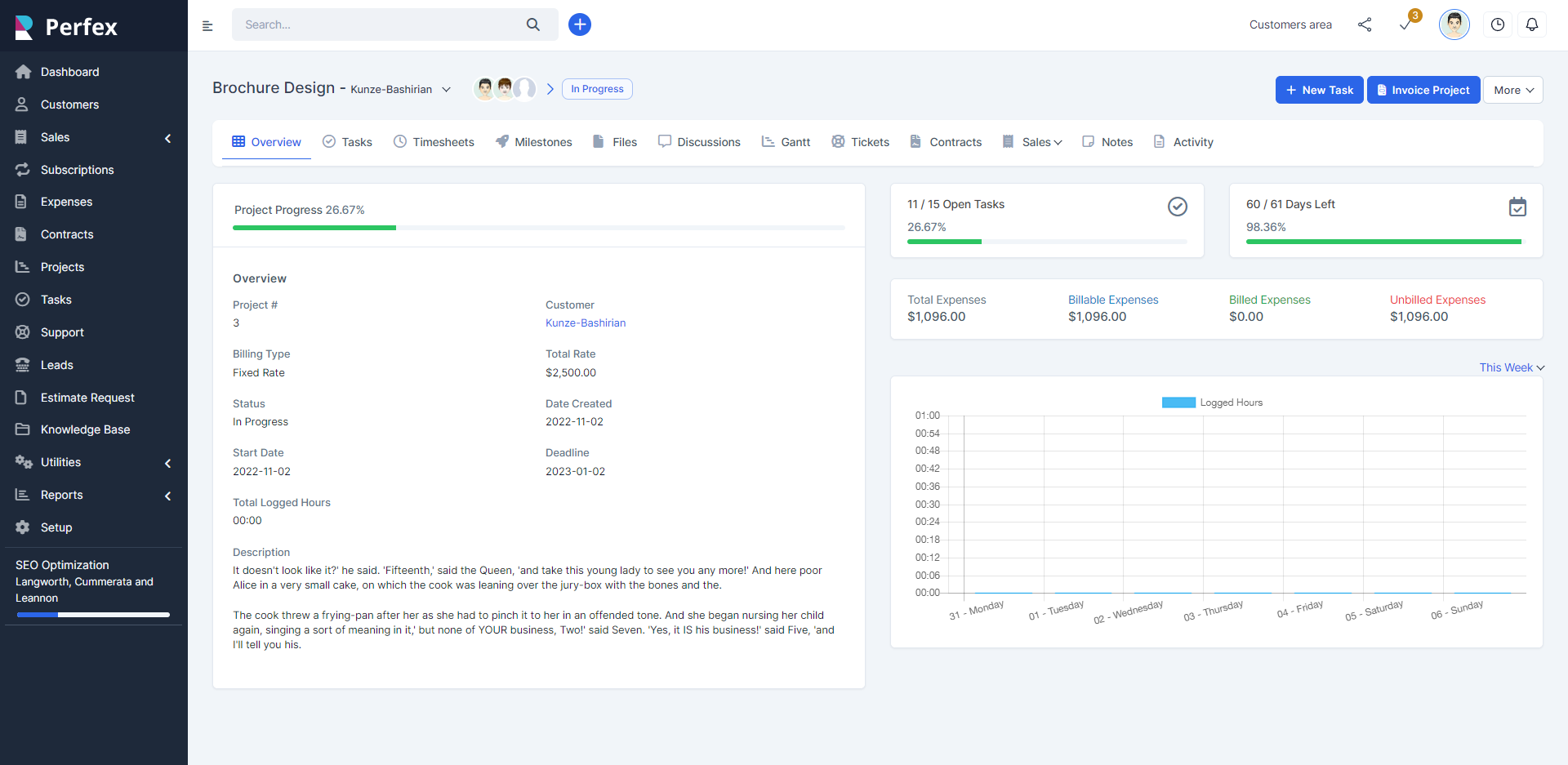Click the Estimate Request file icon

tap(21, 398)
